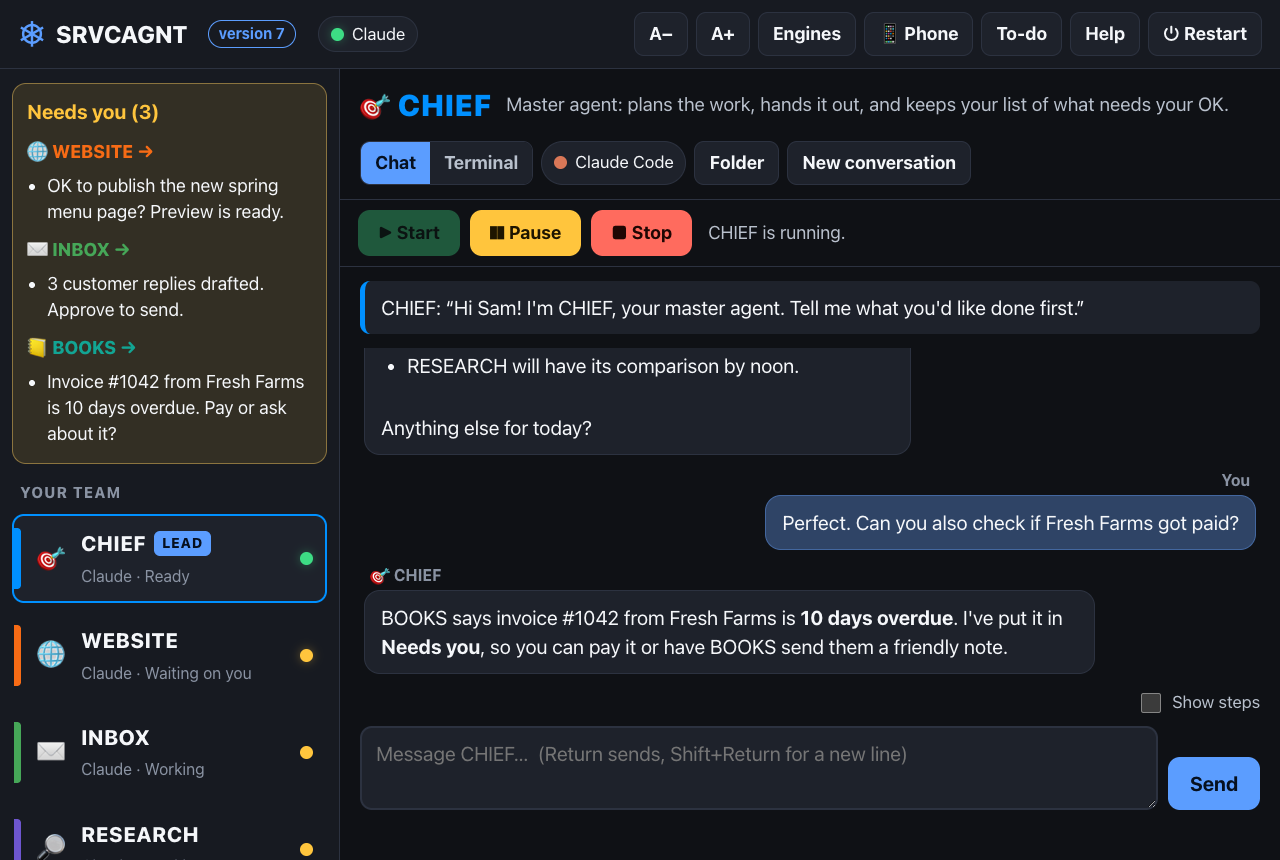Stop the CHIEF agent

(x=641, y=233)
